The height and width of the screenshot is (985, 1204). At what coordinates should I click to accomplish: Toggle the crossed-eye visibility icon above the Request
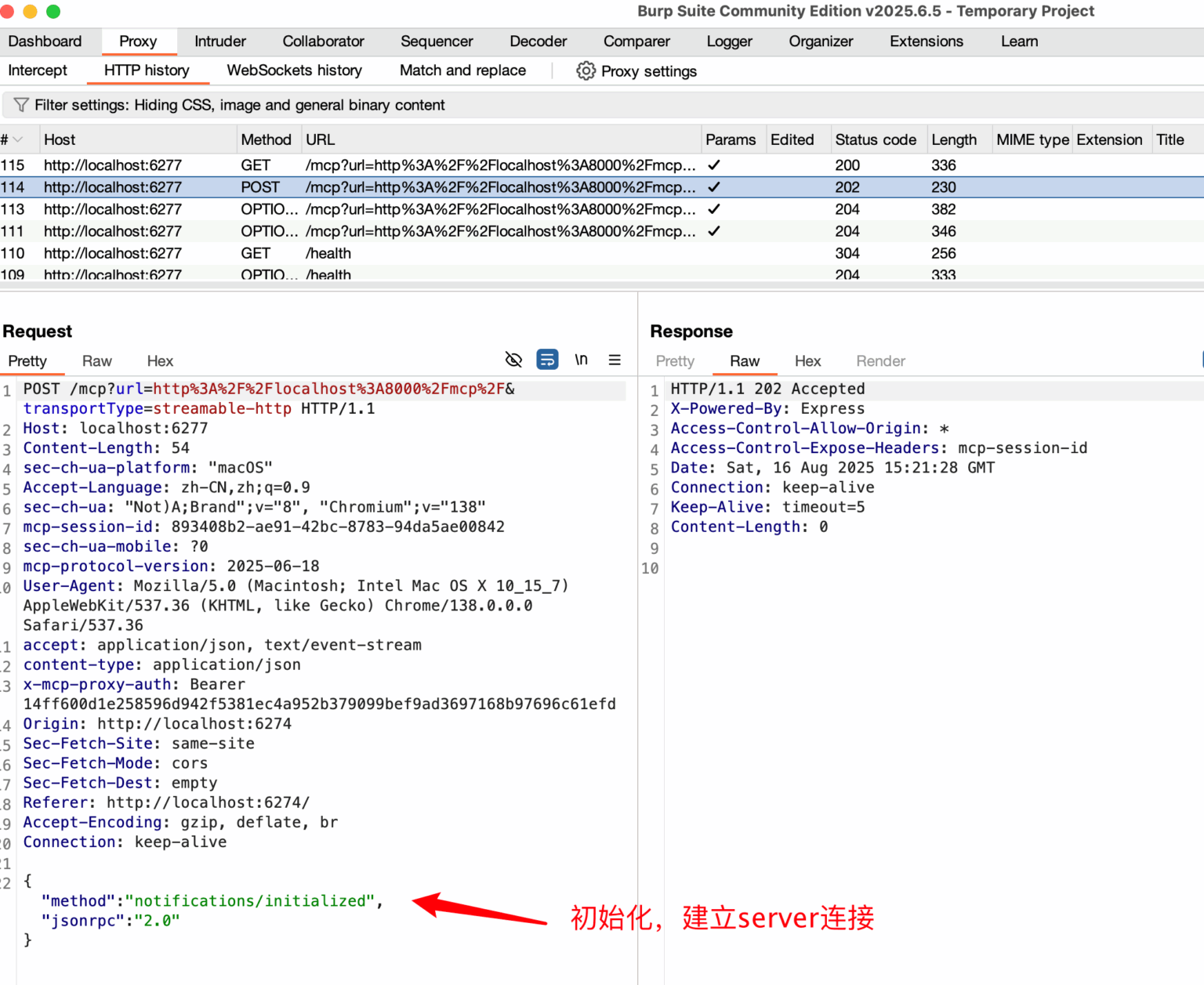tap(513, 360)
